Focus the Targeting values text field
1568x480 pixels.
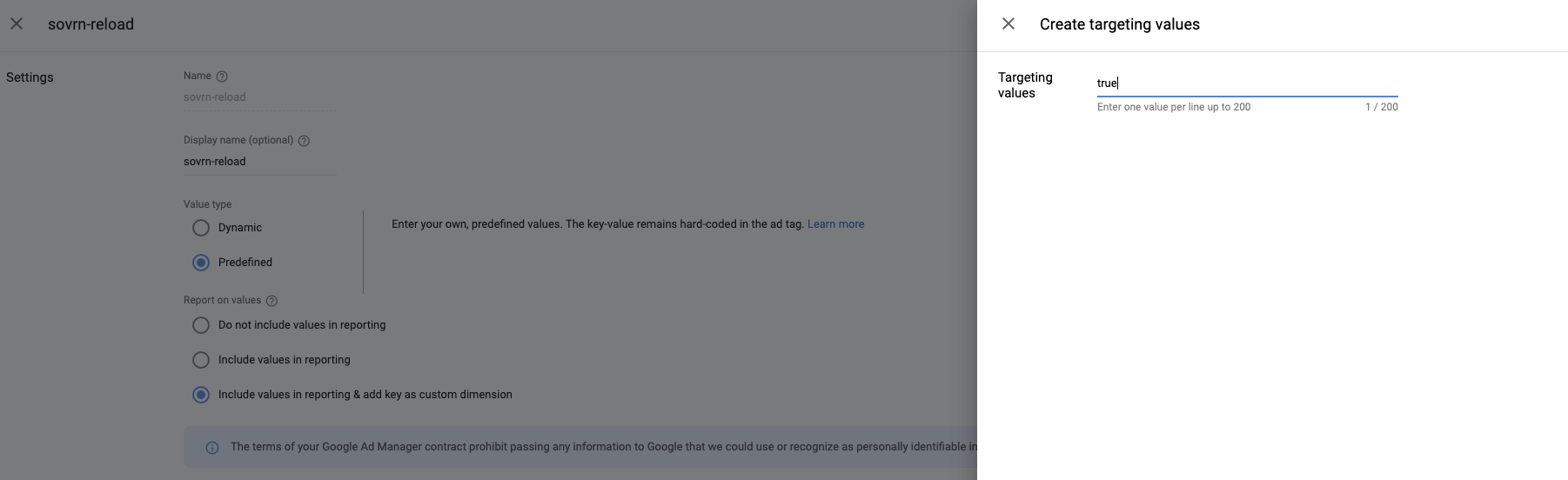[1246, 83]
